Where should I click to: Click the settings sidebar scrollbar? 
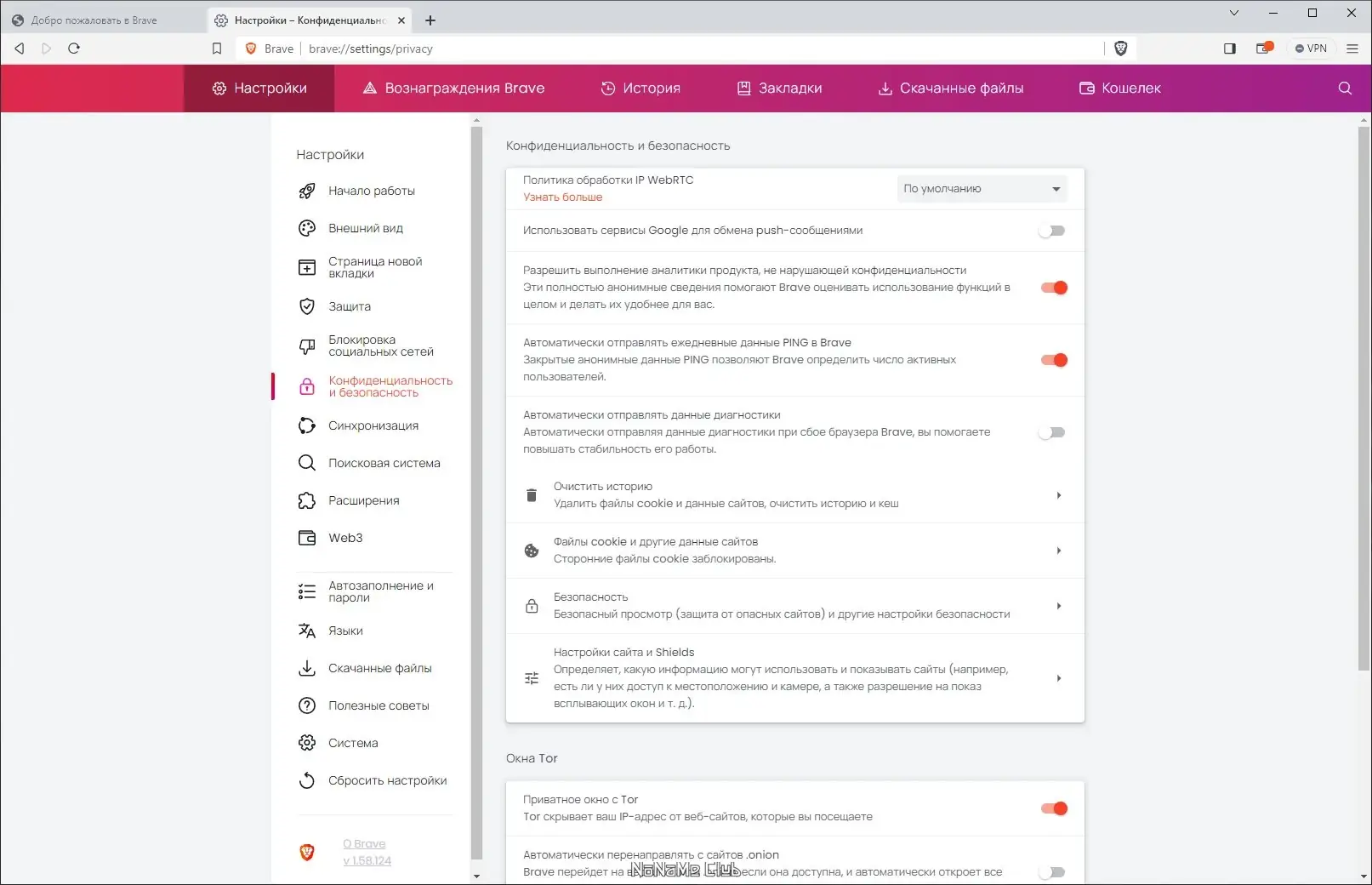(476, 494)
